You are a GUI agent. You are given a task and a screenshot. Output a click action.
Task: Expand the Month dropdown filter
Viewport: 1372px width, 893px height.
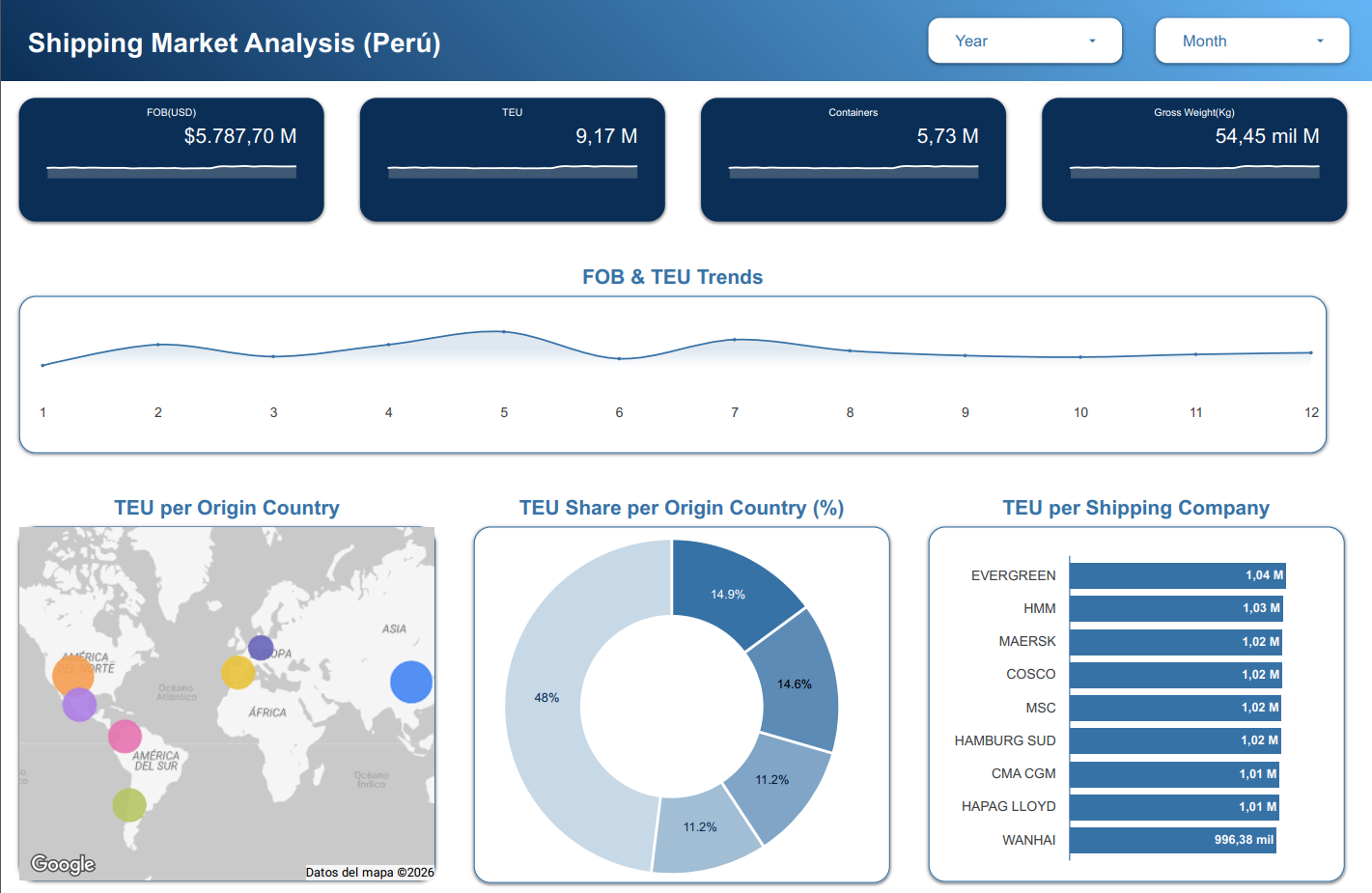coord(1251,41)
